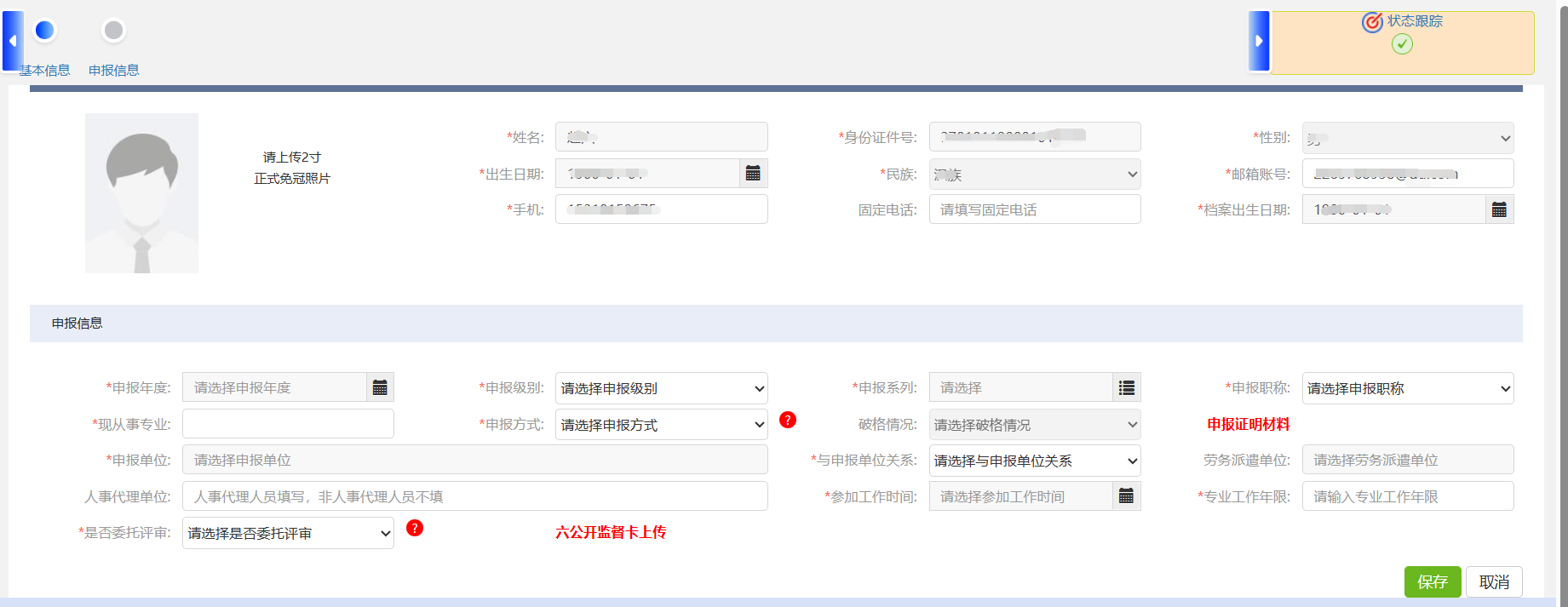Open the 申报系列 list selector icon
This screenshot has height=607, width=1568.
coord(1126,388)
